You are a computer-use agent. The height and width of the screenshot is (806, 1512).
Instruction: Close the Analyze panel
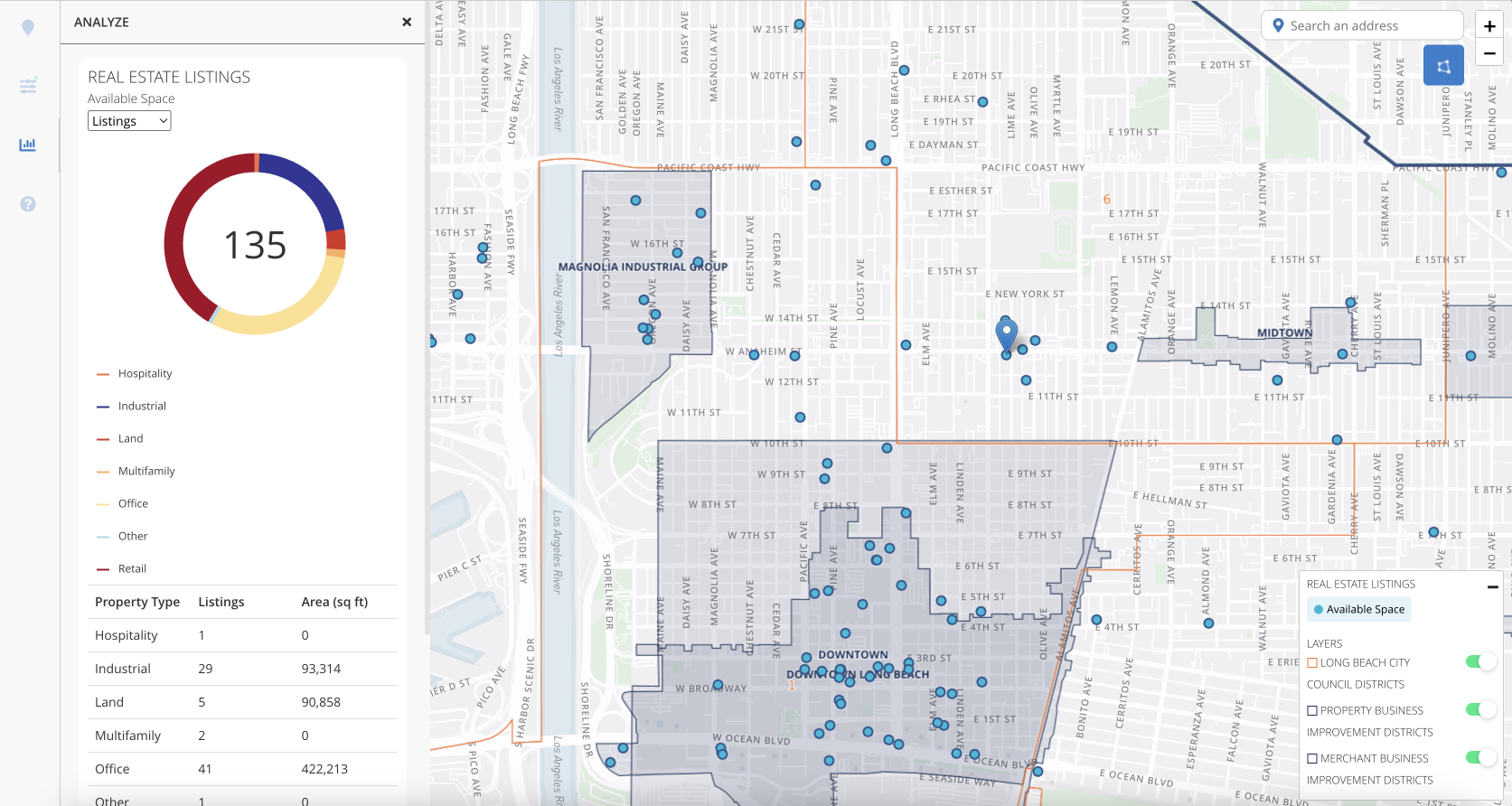(407, 22)
